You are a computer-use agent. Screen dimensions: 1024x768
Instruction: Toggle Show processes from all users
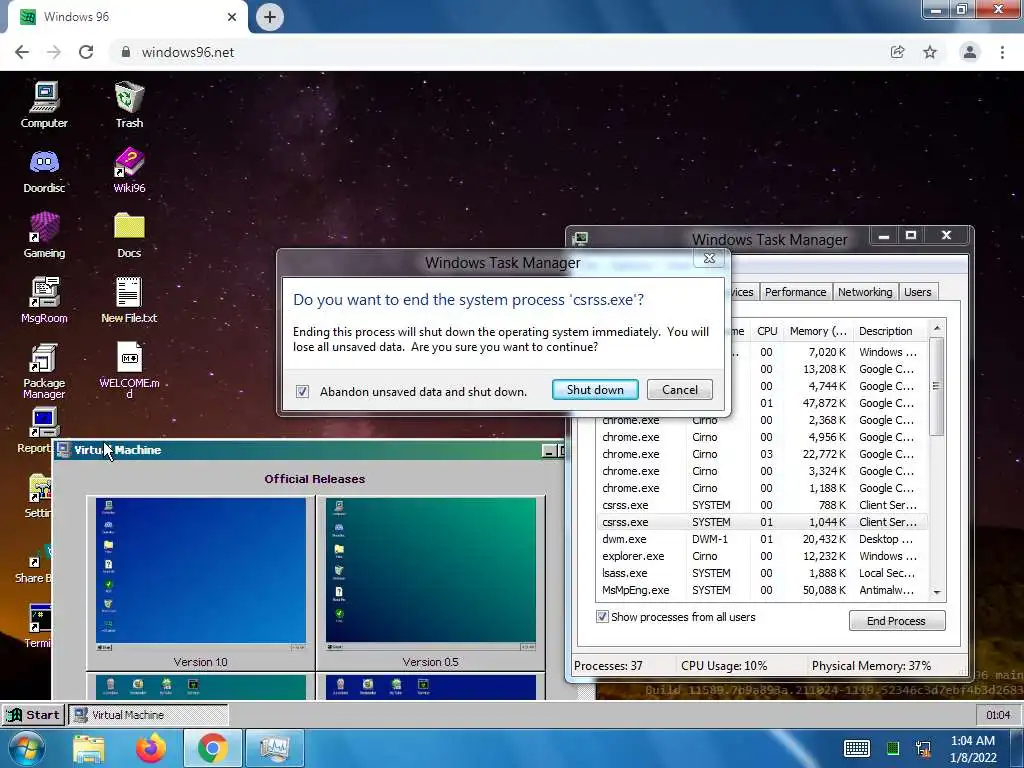(602, 616)
